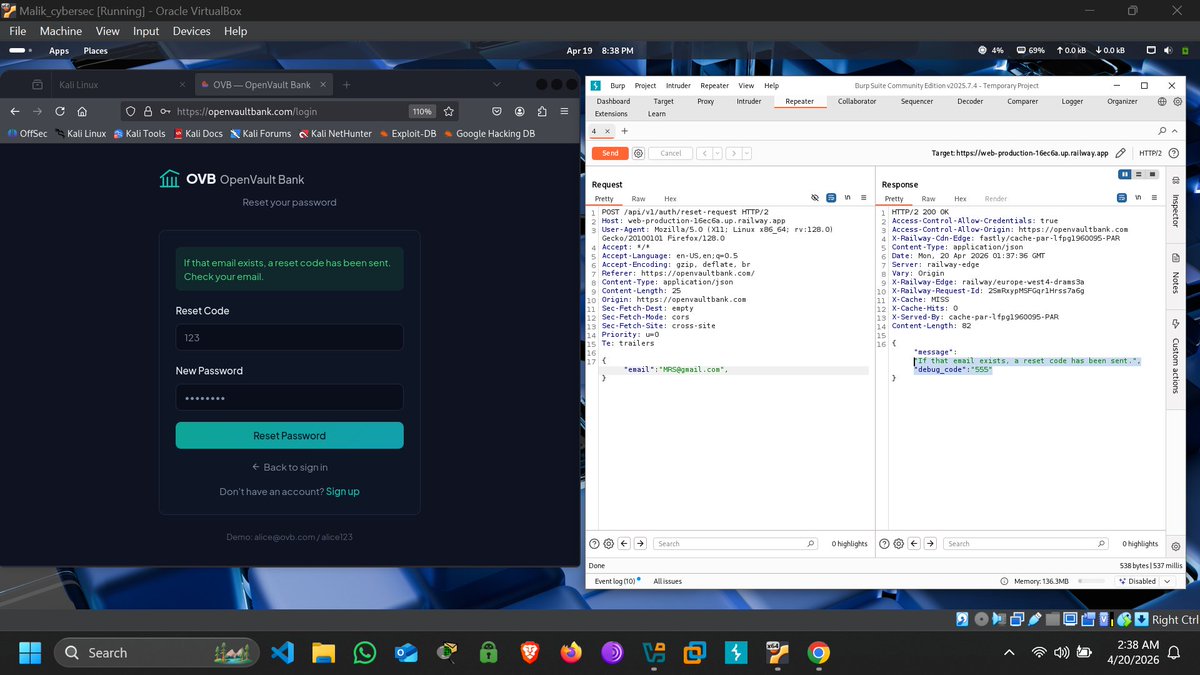Open the Request pane hamburger options menu
Viewport: 1200px width, 675px height.
(x=864, y=199)
